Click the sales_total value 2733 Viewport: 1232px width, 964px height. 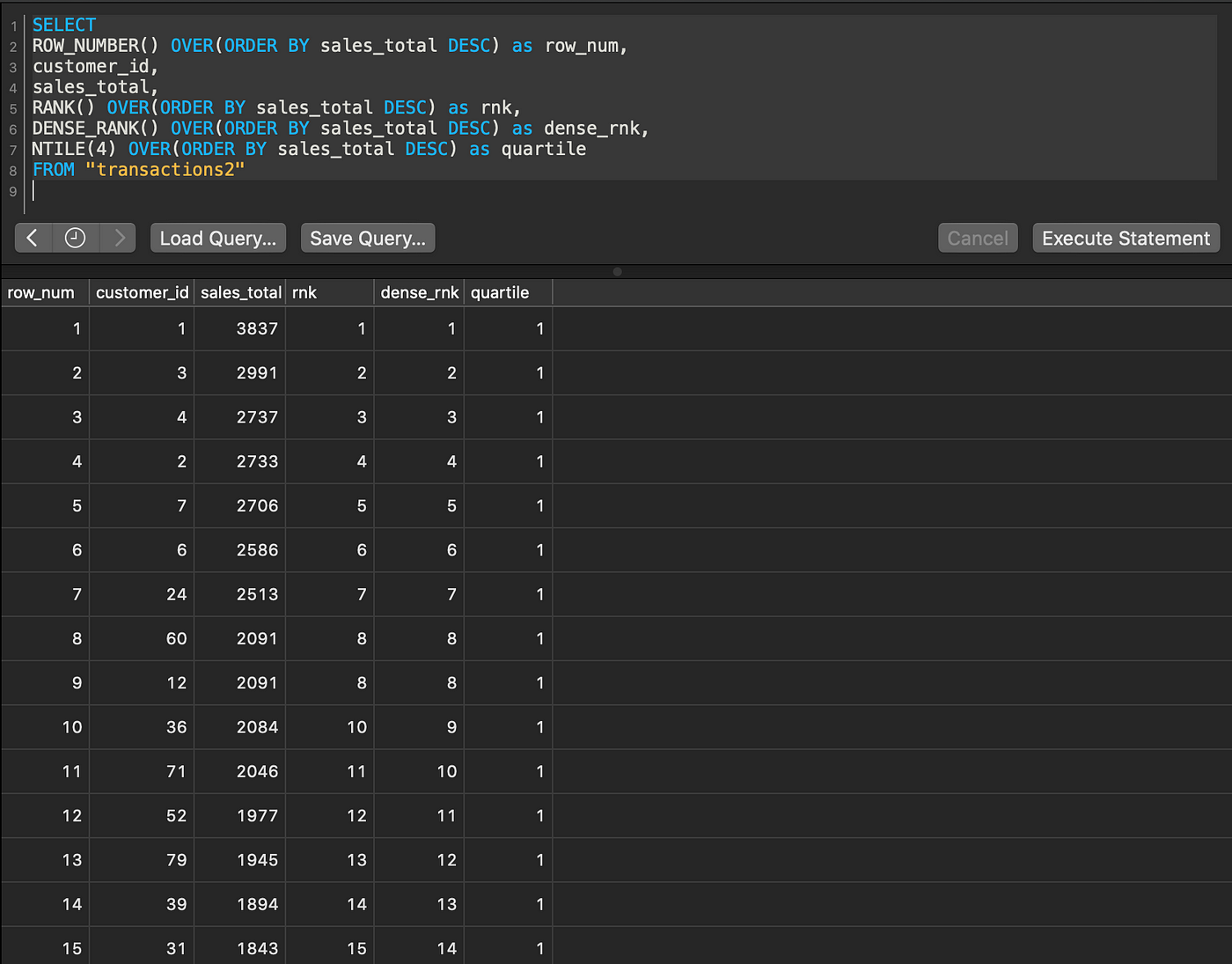click(x=257, y=461)
